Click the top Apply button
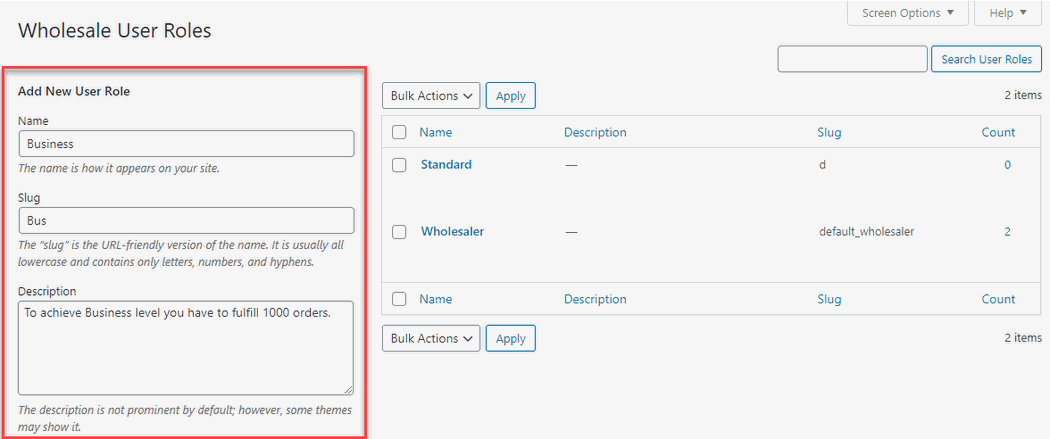Image resolution: width=1050 pixels, height=439 pixels. click(510, 96)
